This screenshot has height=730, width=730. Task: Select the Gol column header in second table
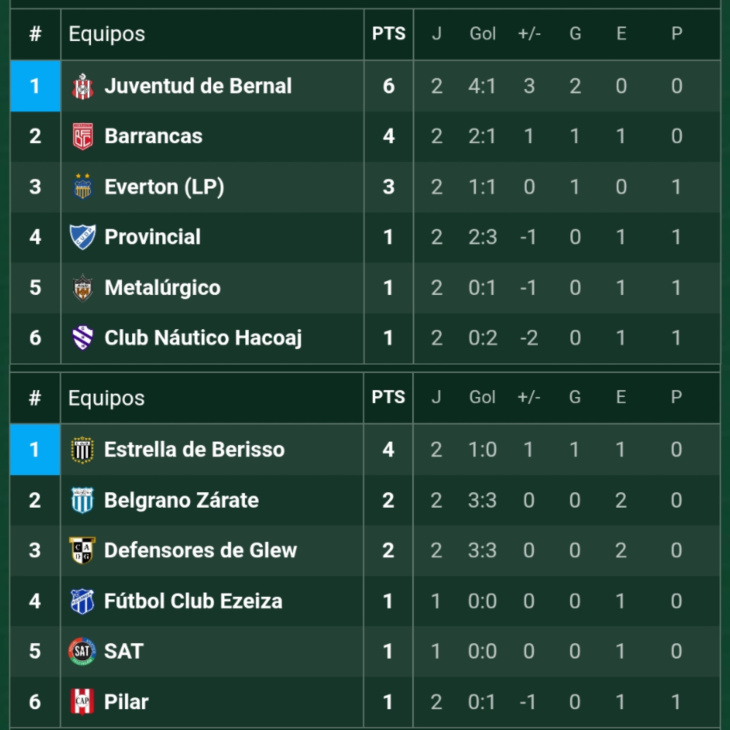(482, 397)
